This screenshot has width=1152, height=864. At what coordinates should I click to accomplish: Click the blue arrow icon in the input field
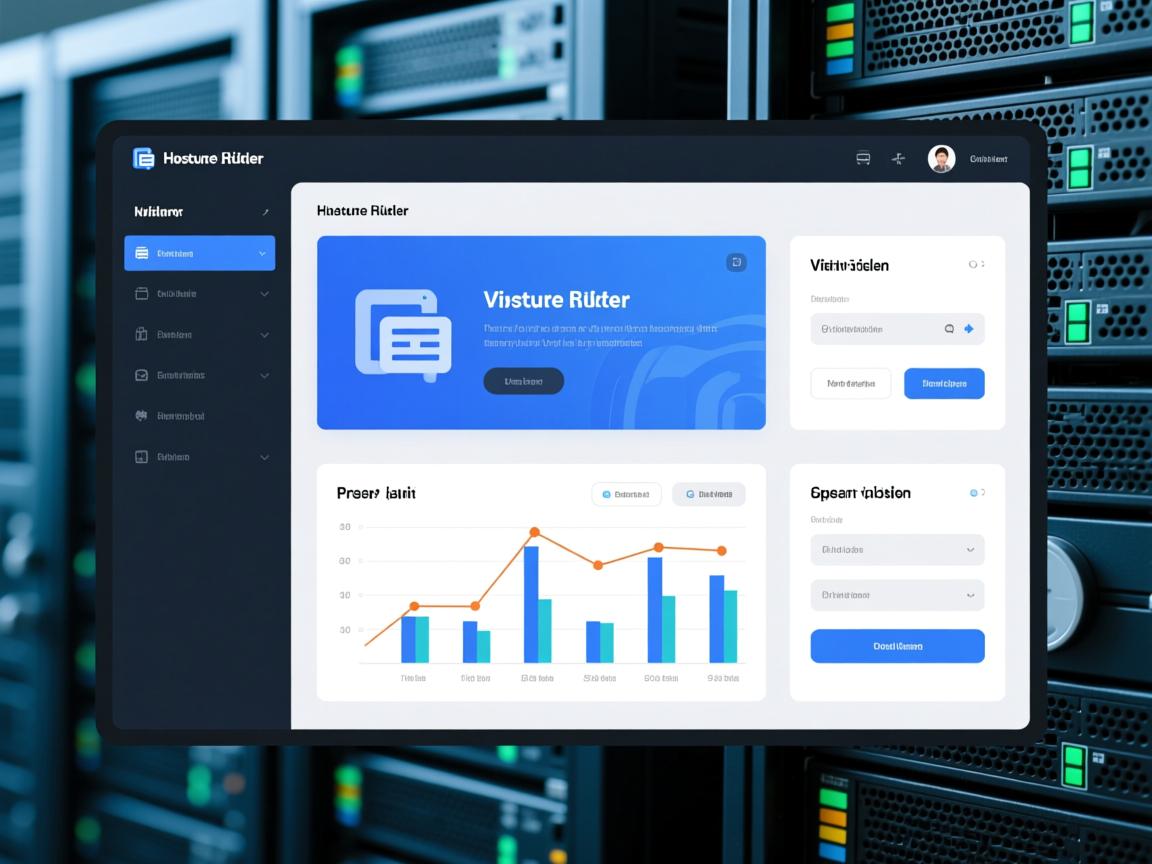click(968, 328)
